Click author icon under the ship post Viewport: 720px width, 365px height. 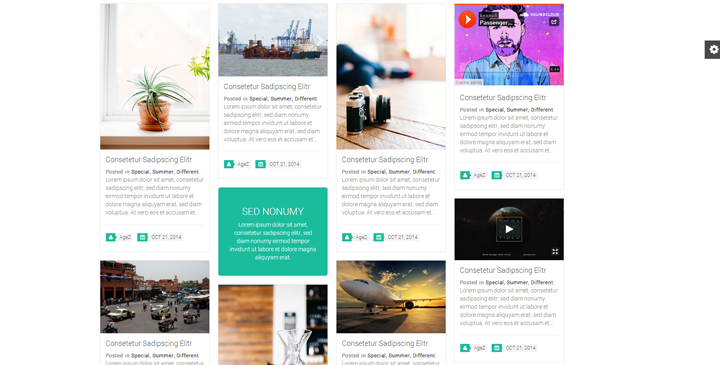point(229,164)
